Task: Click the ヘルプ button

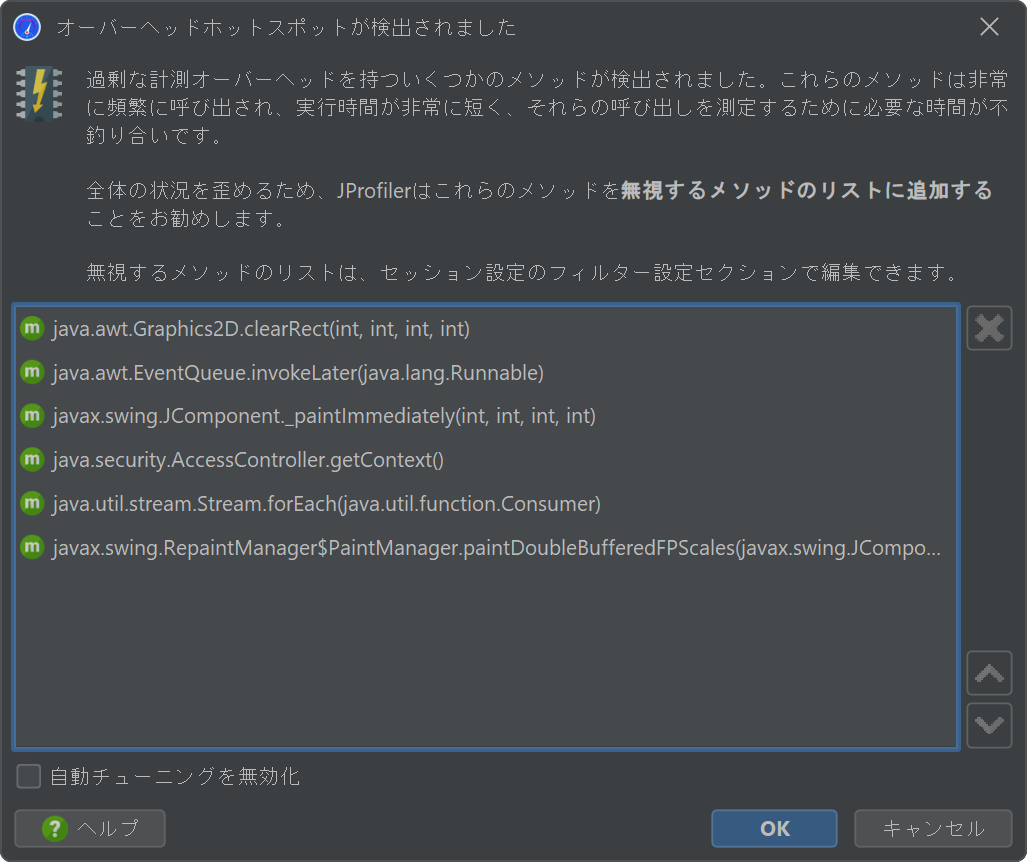Action: click(90, 829)
